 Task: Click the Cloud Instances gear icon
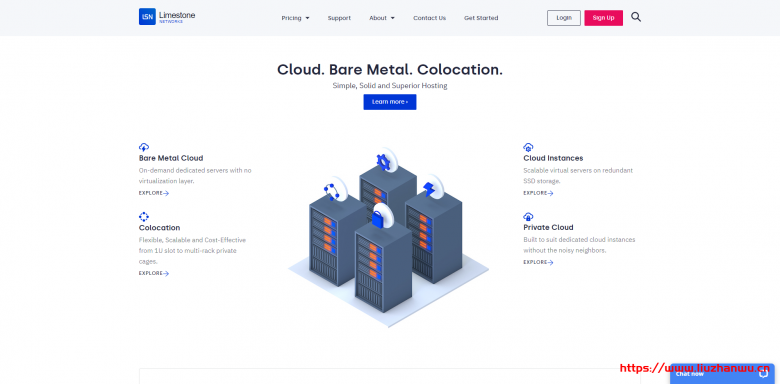tap(528, 147)
